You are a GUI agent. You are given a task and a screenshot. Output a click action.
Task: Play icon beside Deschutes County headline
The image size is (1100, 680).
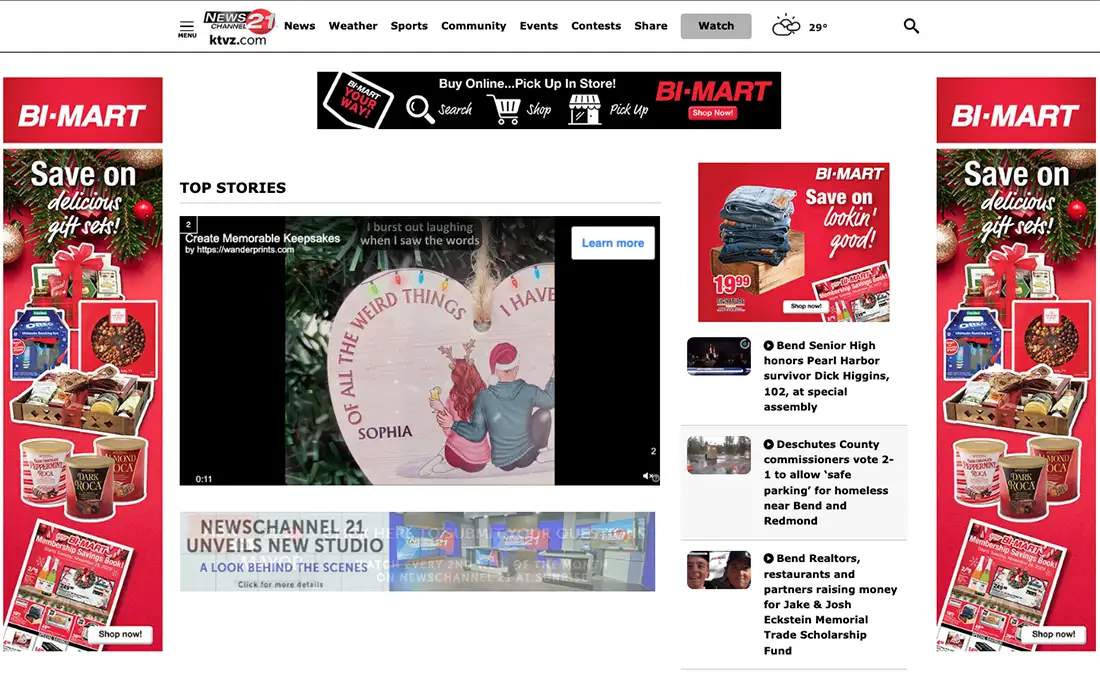(x=768, y=444)
